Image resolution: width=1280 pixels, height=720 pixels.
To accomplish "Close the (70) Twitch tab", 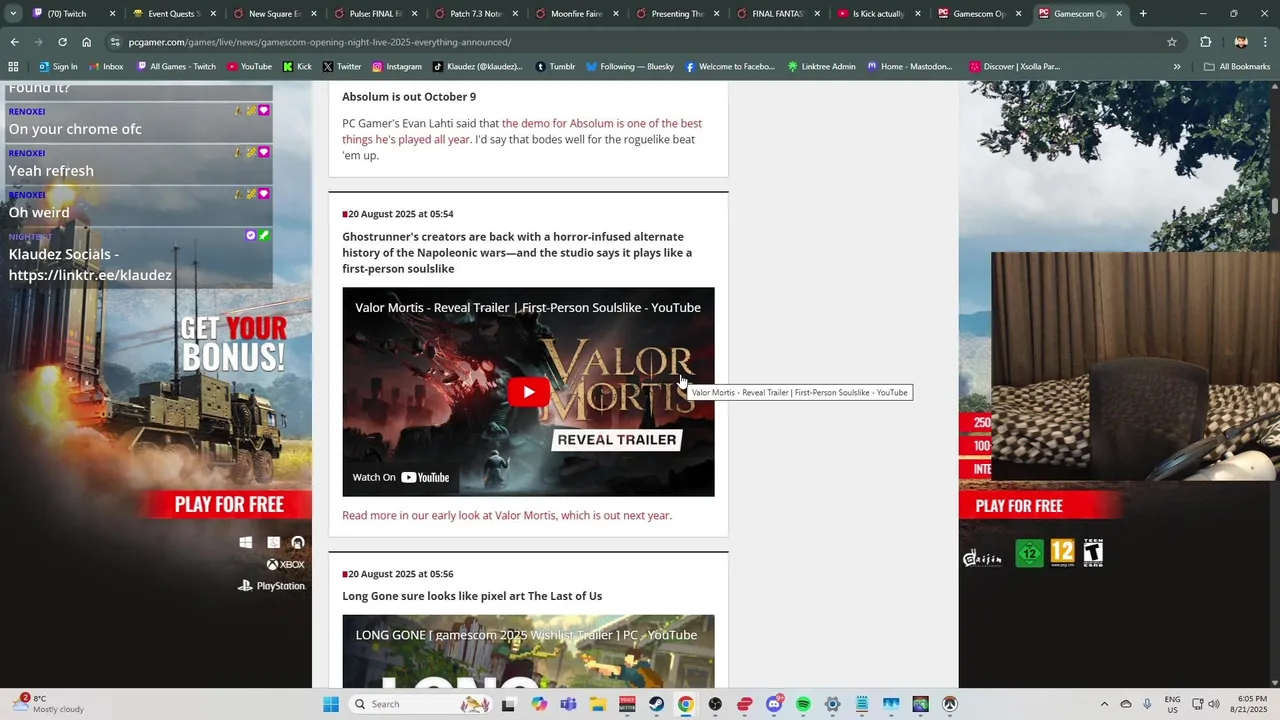I will click(x=112, y=14).
